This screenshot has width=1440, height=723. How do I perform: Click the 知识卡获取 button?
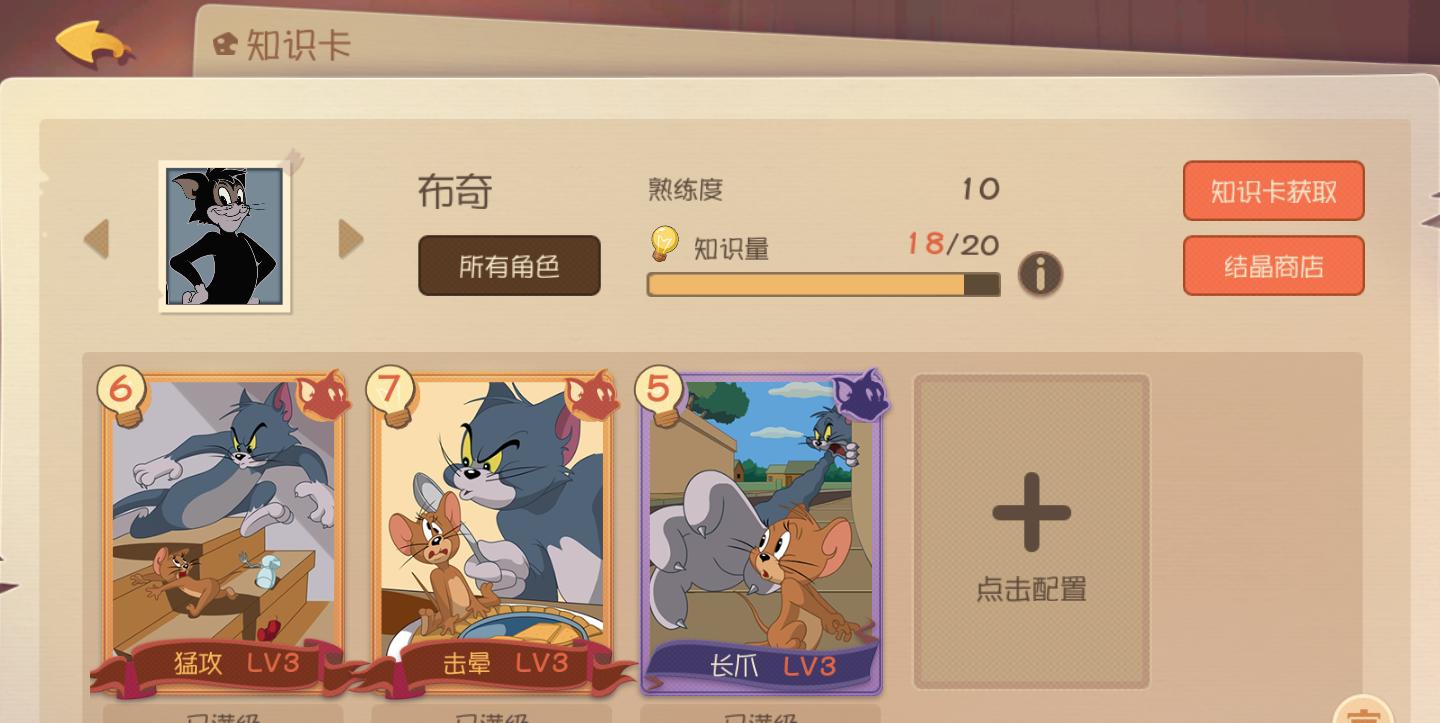[x=1273, y=191]
